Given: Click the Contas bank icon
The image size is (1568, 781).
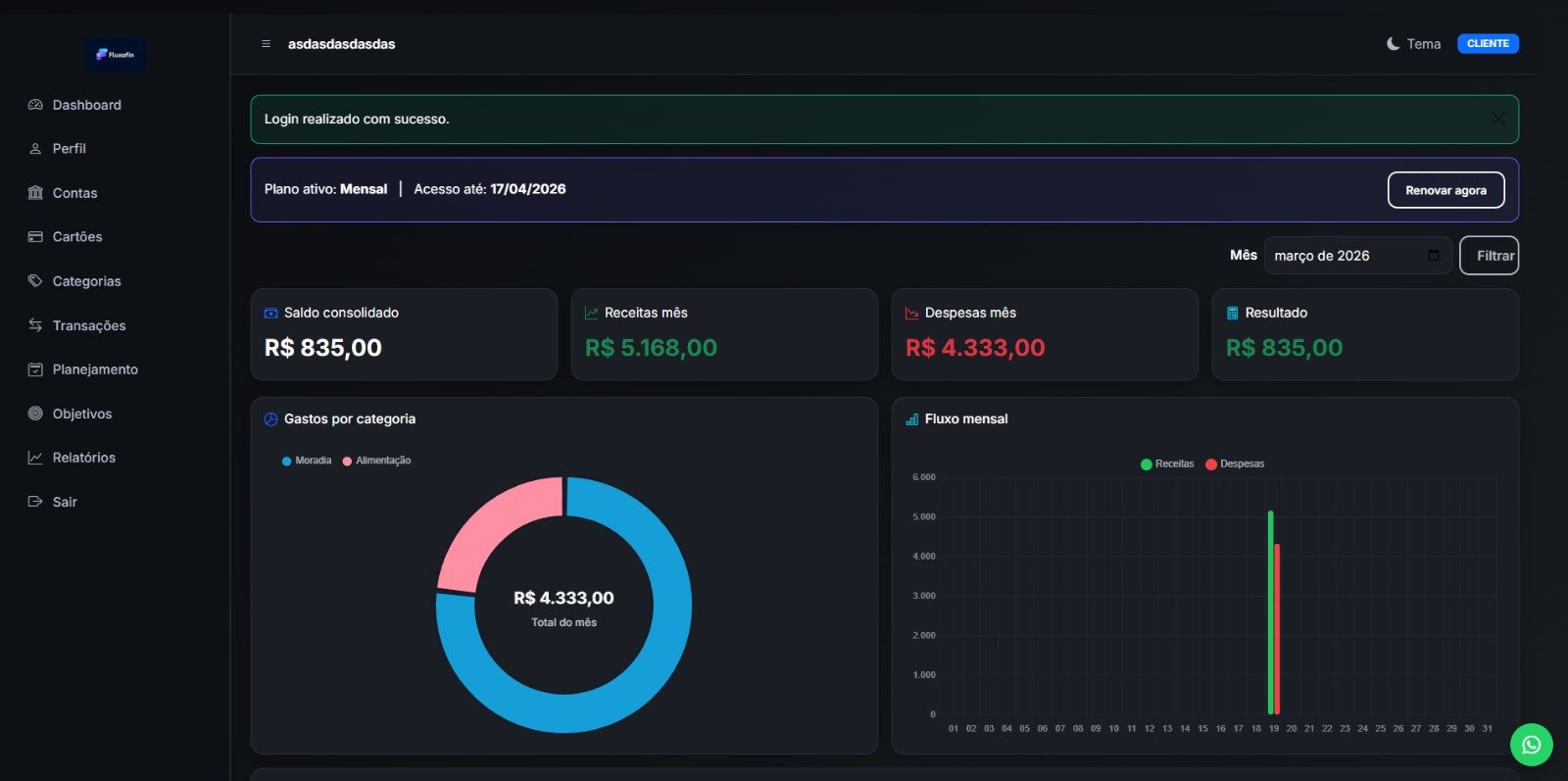Looking at the screenshot, I should click(x=35, y=193).
